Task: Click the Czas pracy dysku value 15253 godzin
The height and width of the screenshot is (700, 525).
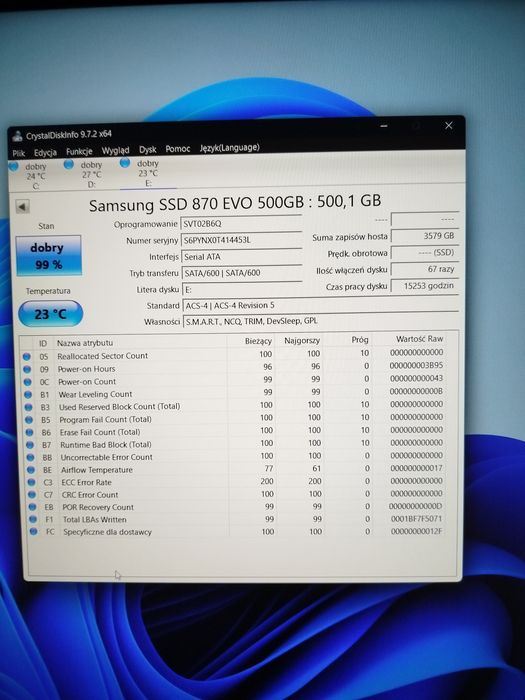Action: tap(425, 286)
